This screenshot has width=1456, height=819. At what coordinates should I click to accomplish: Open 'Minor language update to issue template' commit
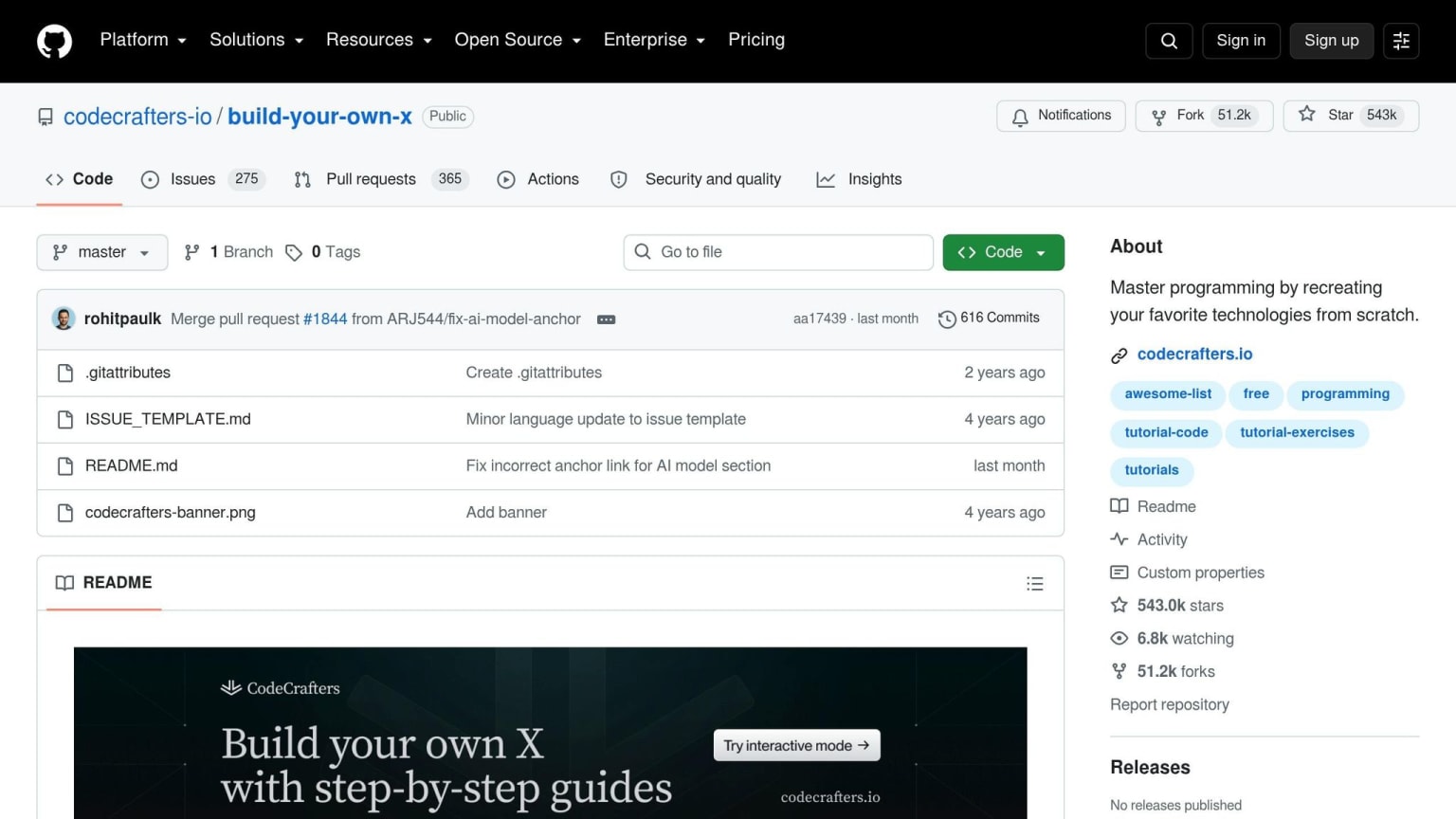[x=606, y=420]
